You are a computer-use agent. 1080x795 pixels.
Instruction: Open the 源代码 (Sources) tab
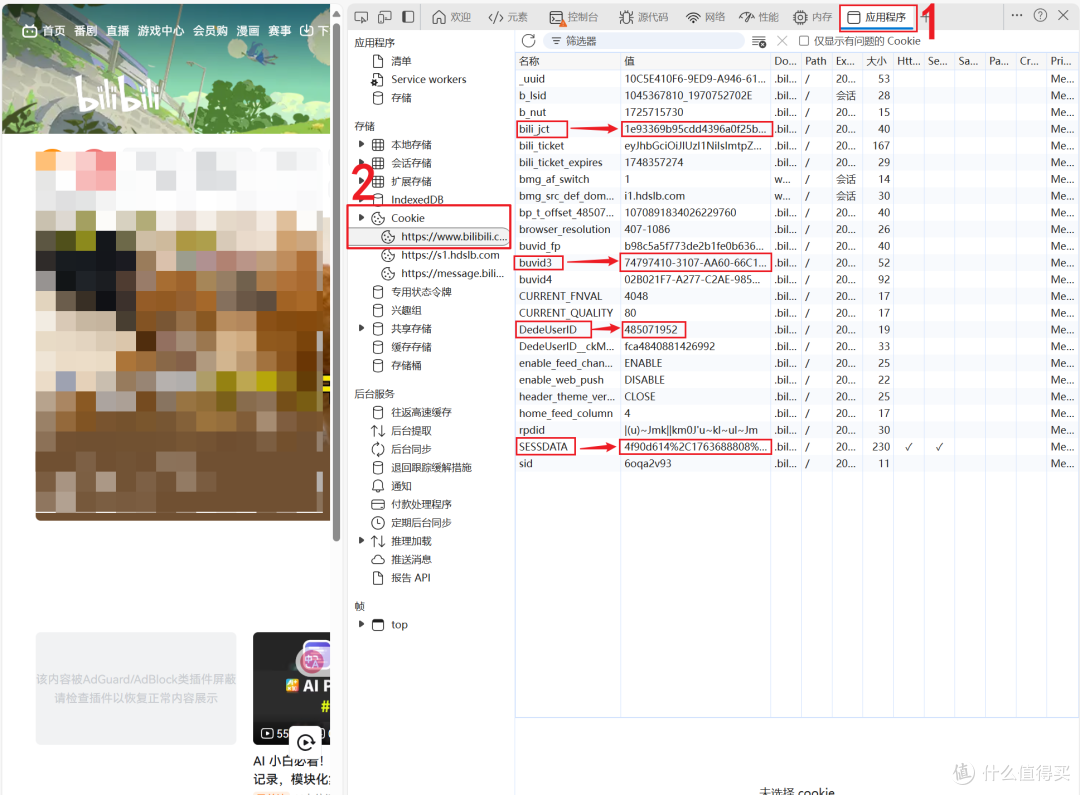pyautogui.click(x=643, y=17)
